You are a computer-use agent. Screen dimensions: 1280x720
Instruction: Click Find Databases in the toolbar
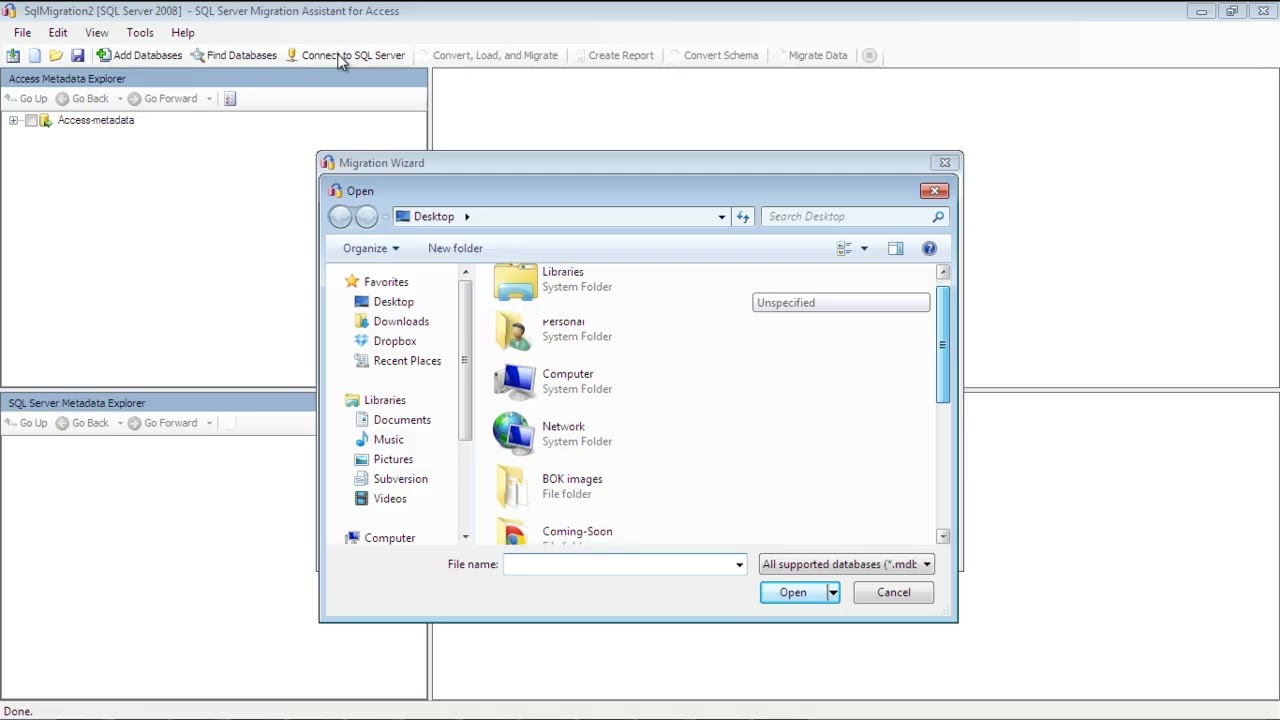[x=234, y=55]
